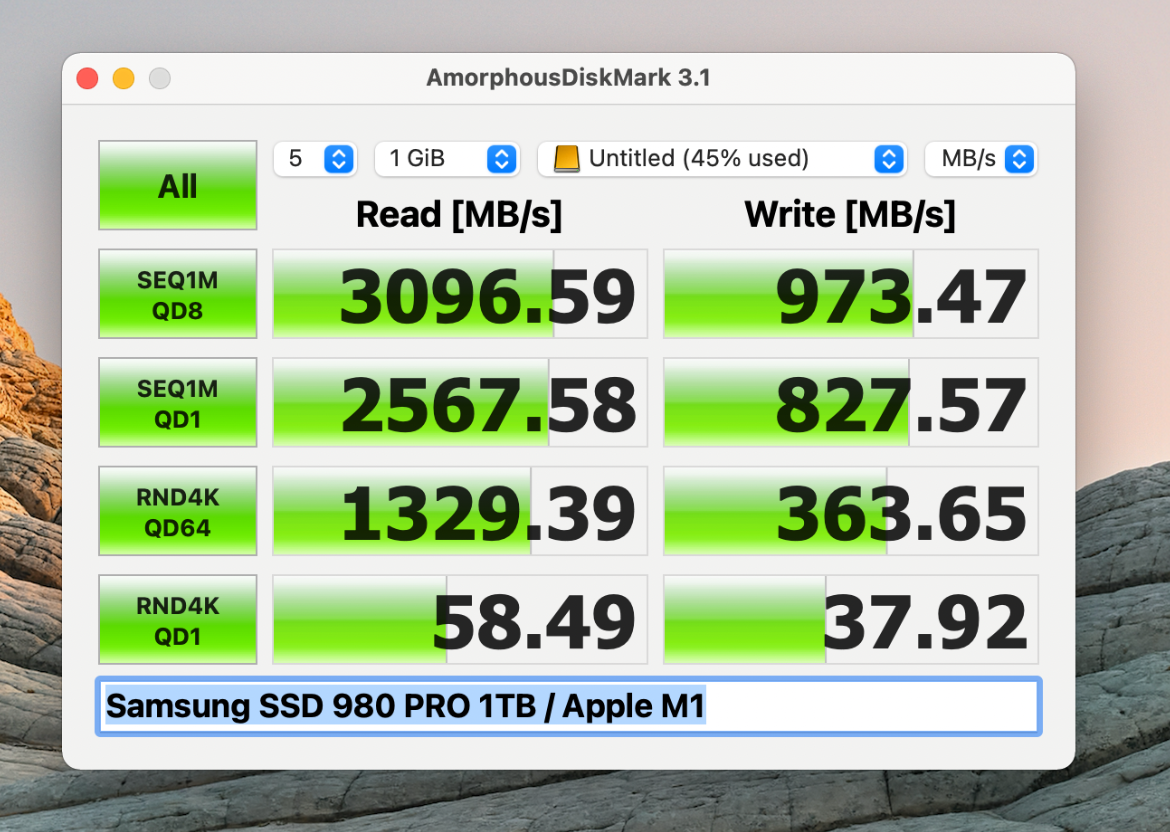Select the 3096.59 SEQ1M QD8 read result

tap(460, 294)
